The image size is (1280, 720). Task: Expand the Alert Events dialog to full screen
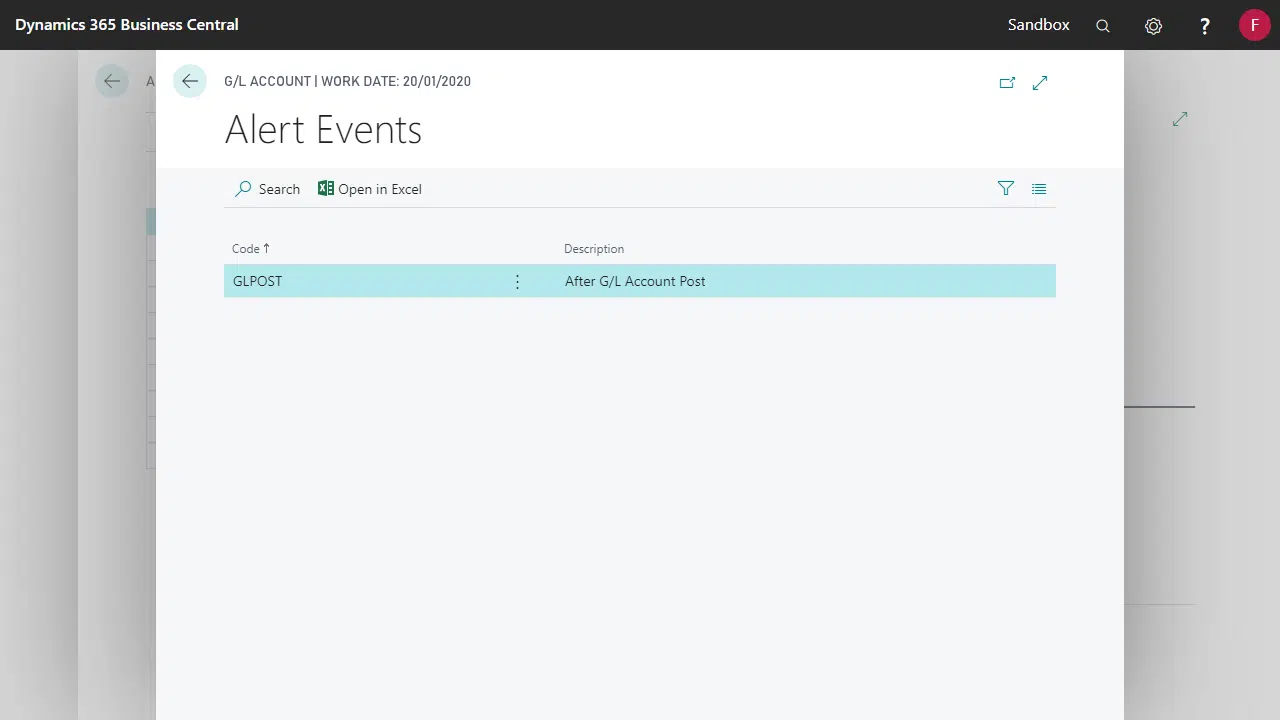tap(1040, 83)
